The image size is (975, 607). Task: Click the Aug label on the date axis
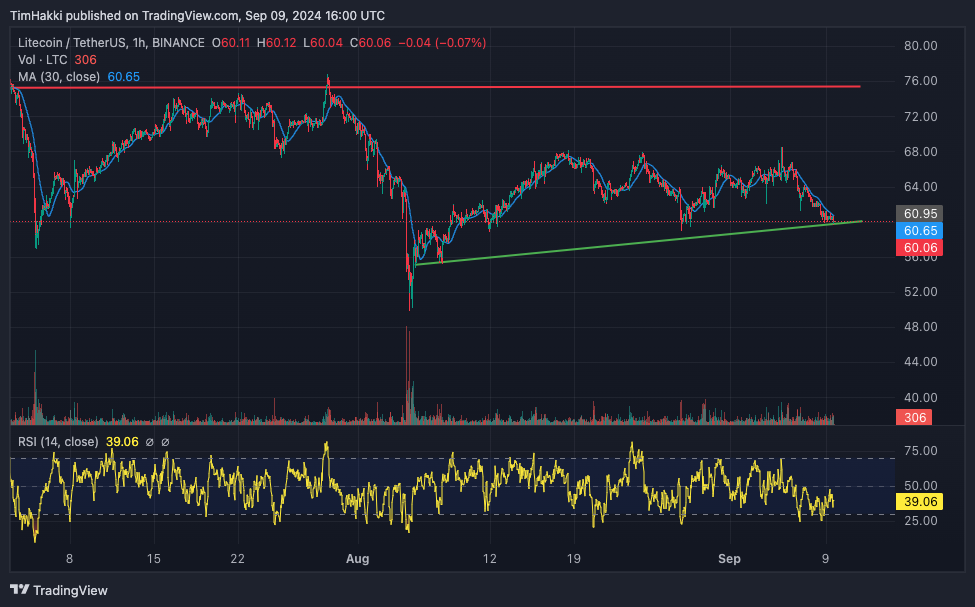coord(358,558)
